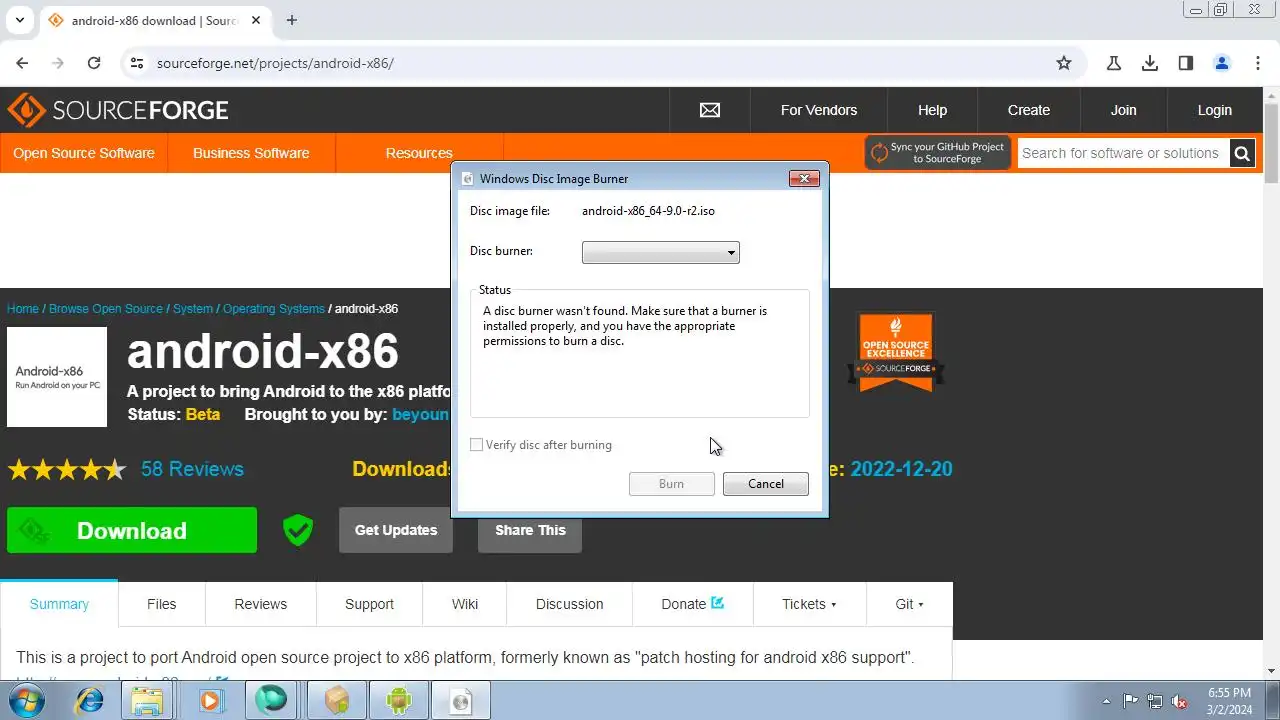Open Business Software menu
Image resolution: width=1280 pixels, height=720 pixels.
coord(251,153)
